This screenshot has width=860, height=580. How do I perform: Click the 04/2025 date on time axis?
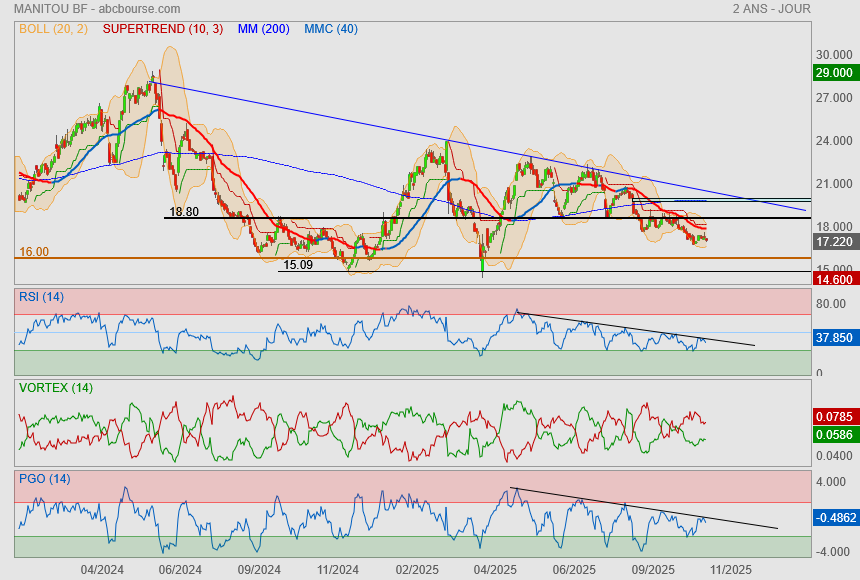[495, 569]
